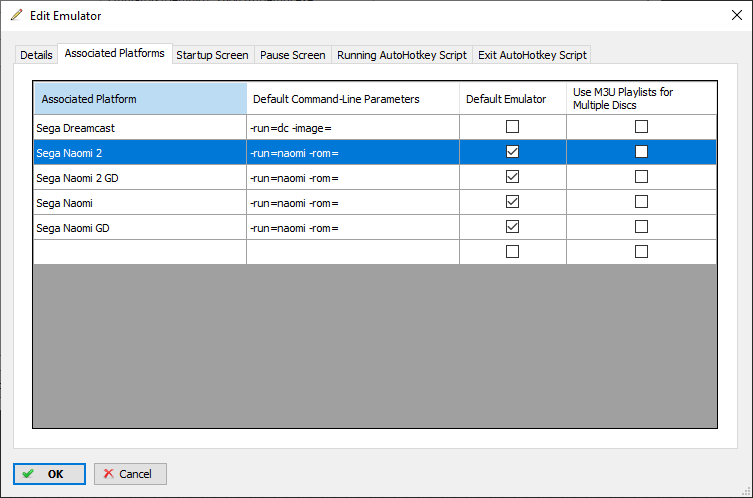The width and height of the screenshot is (753, 498).
Task: Enable M3U Playlists for Sega Naomi GD
Action: point(641,227)
